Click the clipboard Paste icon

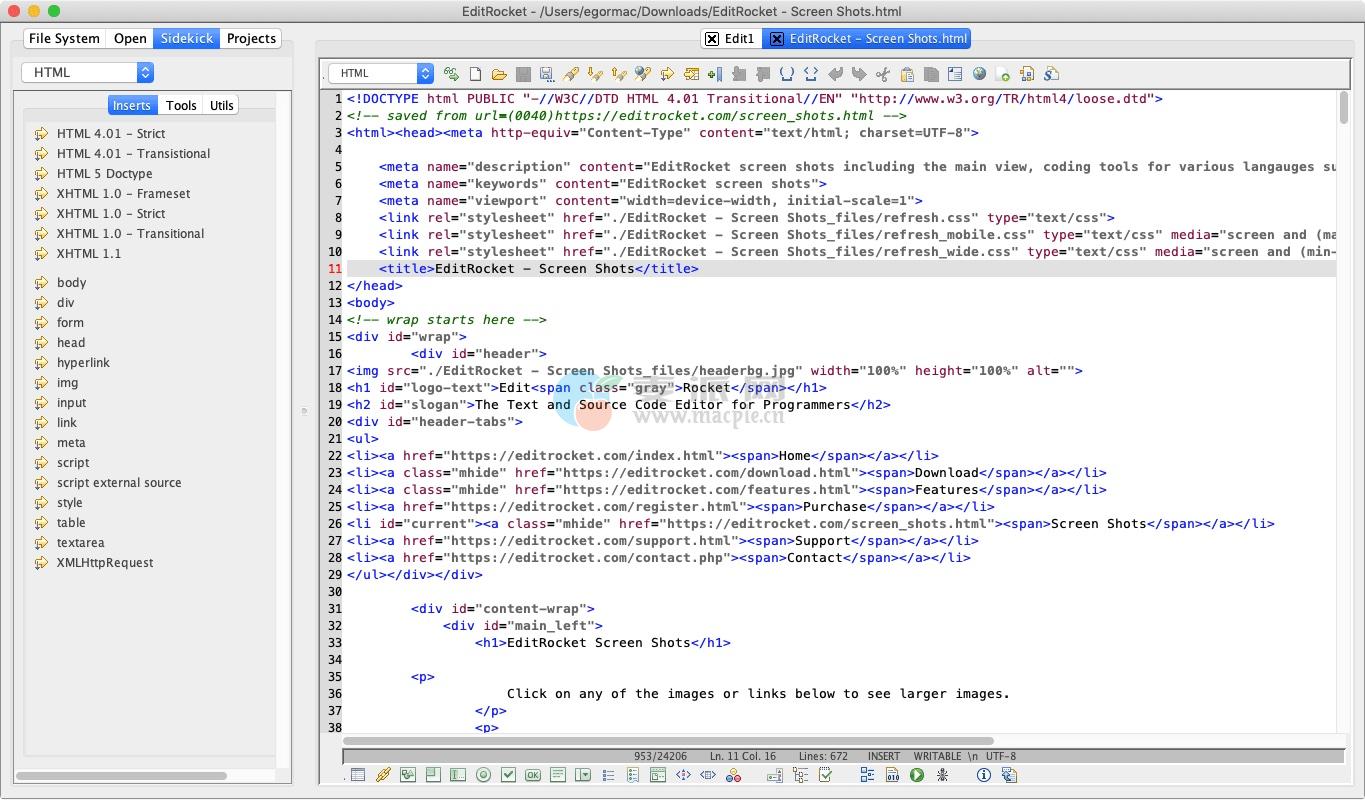coord(907,74)
